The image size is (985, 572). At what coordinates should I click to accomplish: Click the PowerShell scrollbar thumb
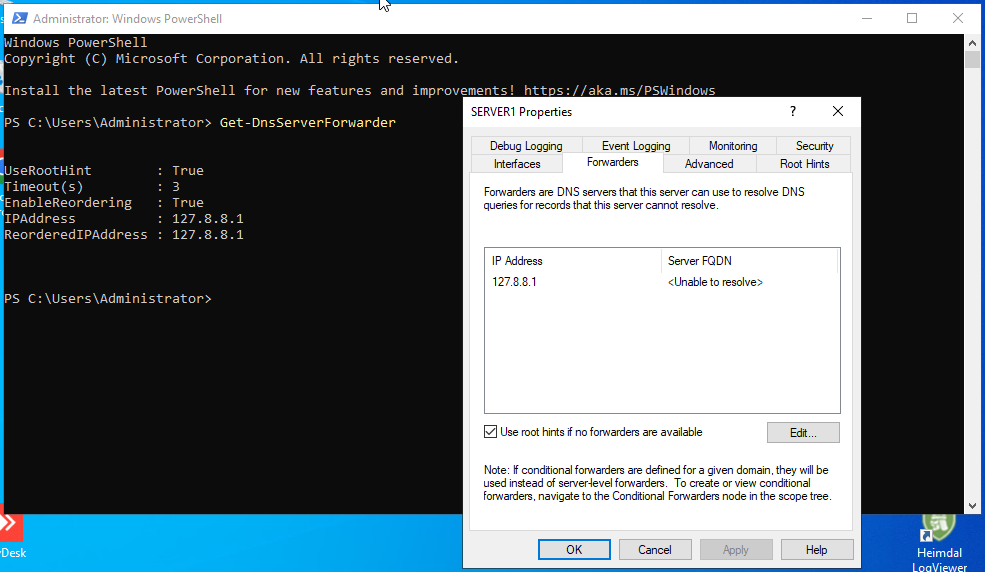(972, 60)
